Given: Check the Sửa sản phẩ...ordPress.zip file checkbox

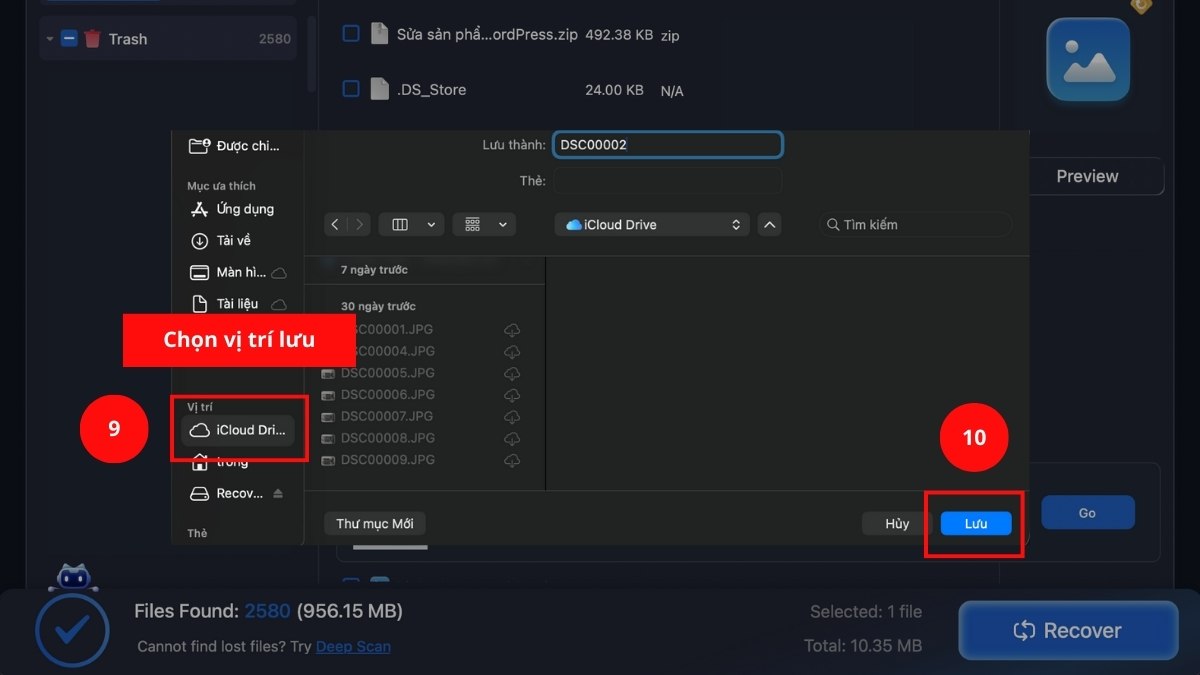Looking at the screenshot, I should pos(351,34).
